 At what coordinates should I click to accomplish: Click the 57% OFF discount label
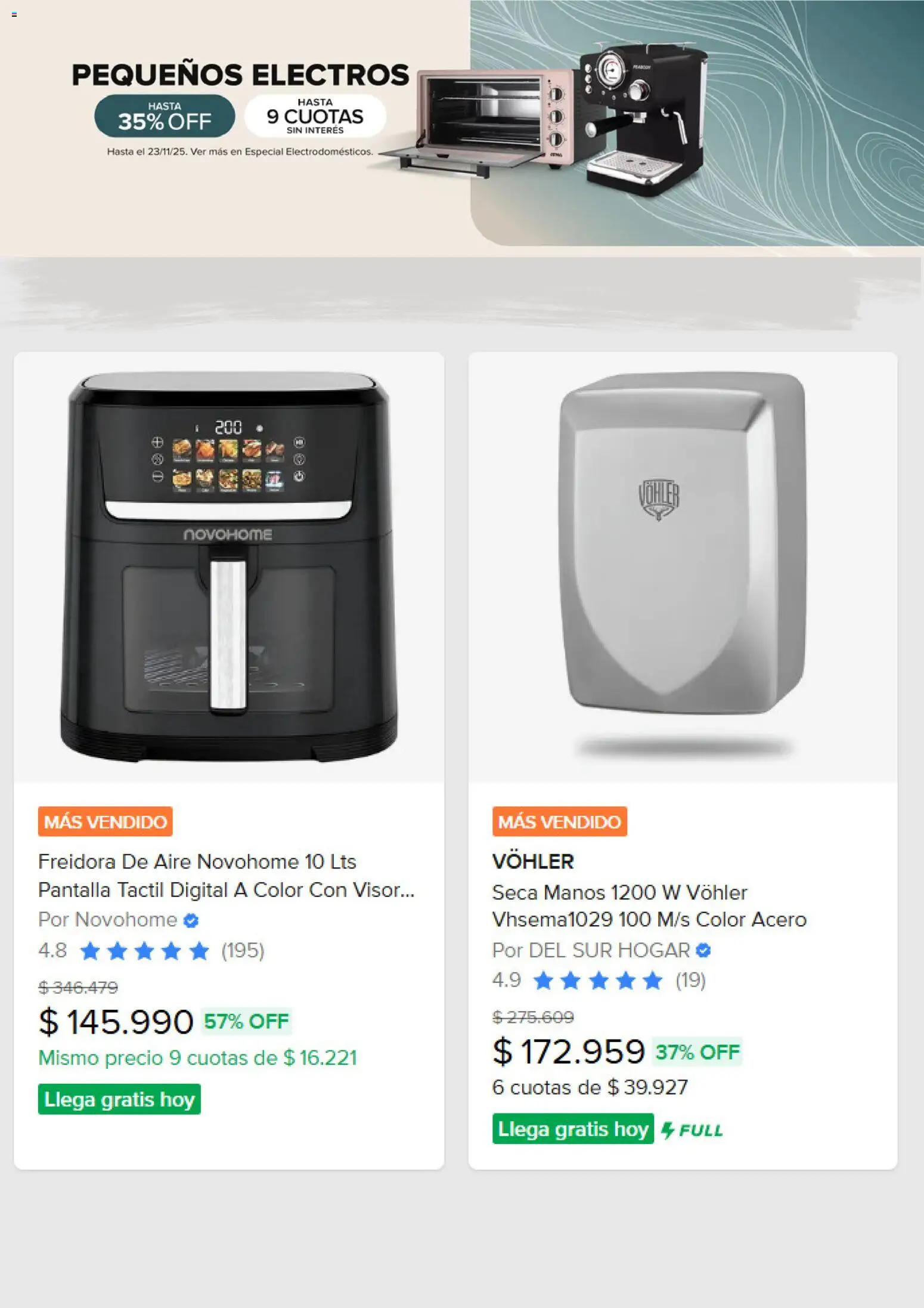coord(246,1021)
